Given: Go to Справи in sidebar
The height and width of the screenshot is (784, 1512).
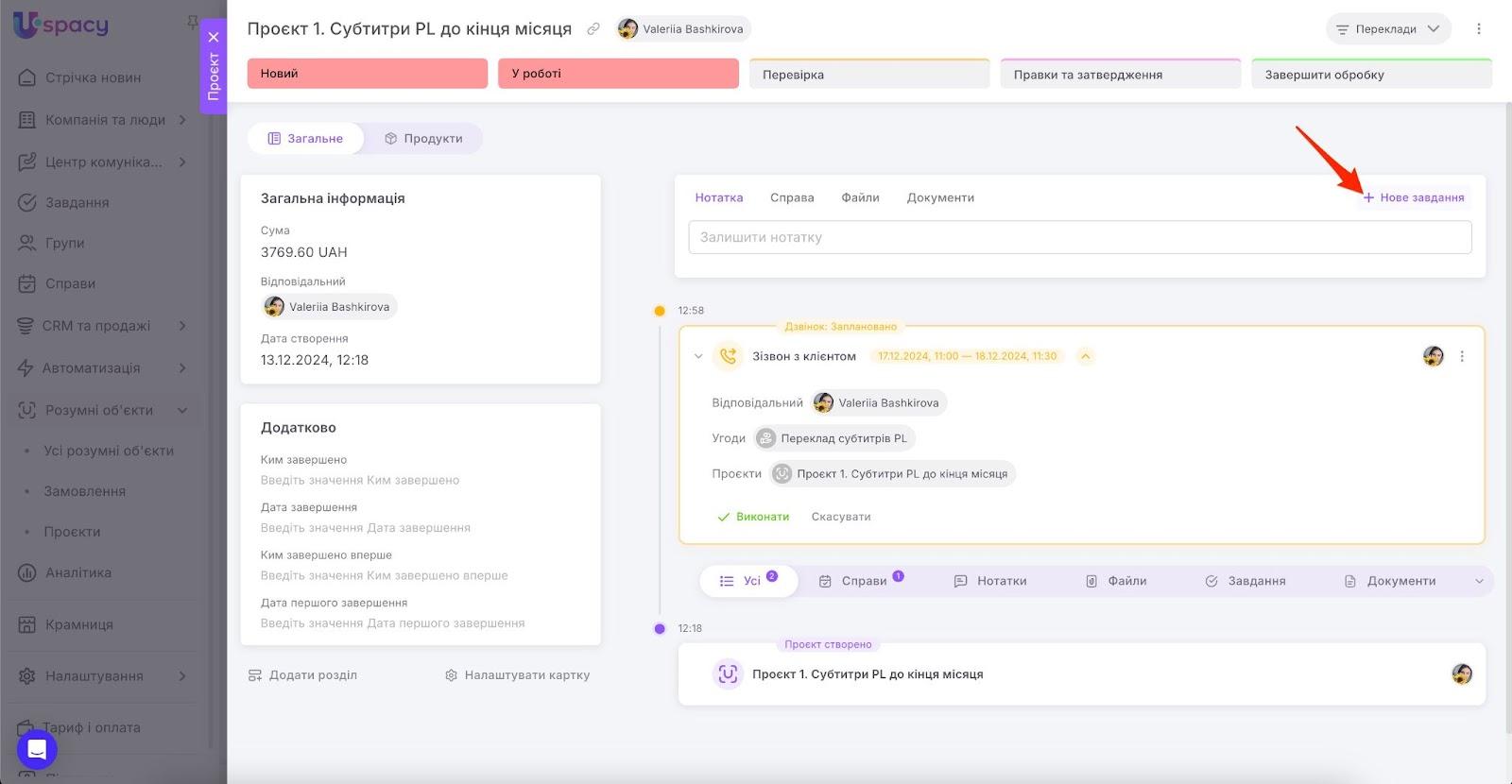Looking at the screenshot, I should (x=58, y=283).
